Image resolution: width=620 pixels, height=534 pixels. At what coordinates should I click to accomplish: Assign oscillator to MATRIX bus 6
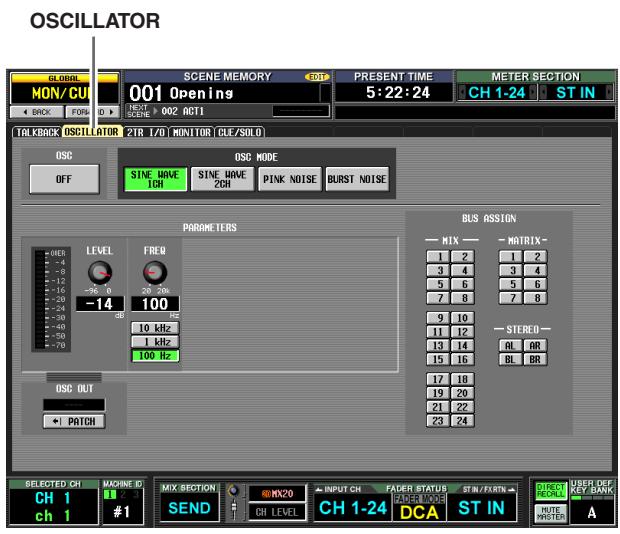pos(536,284)
